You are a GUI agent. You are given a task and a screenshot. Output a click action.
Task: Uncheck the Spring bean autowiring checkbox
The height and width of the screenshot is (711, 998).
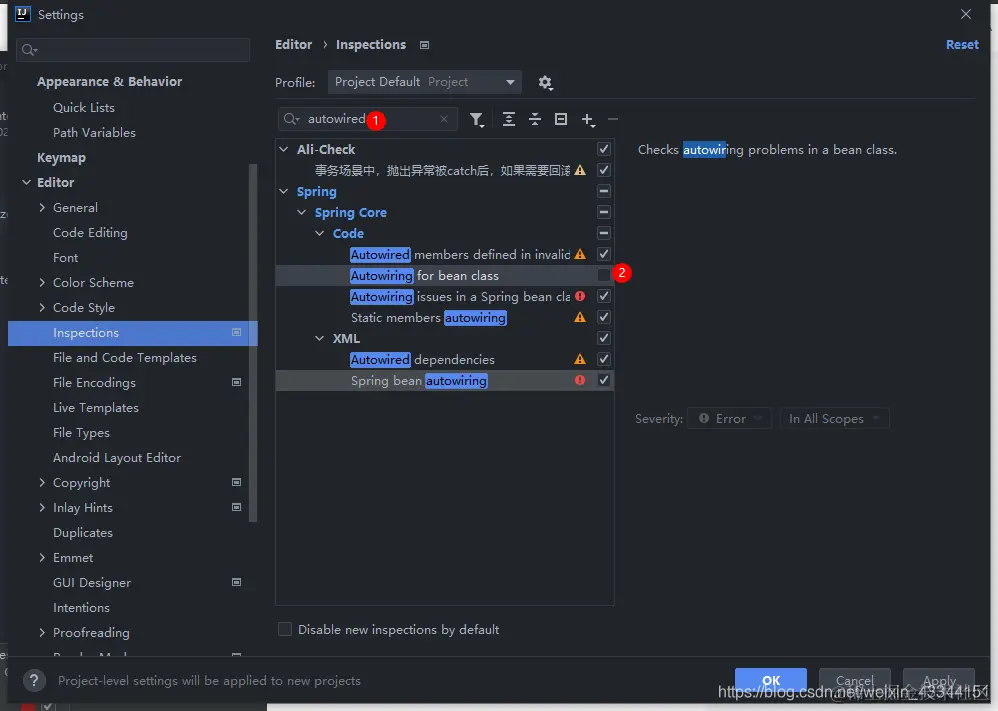click(x=603, y=380)
